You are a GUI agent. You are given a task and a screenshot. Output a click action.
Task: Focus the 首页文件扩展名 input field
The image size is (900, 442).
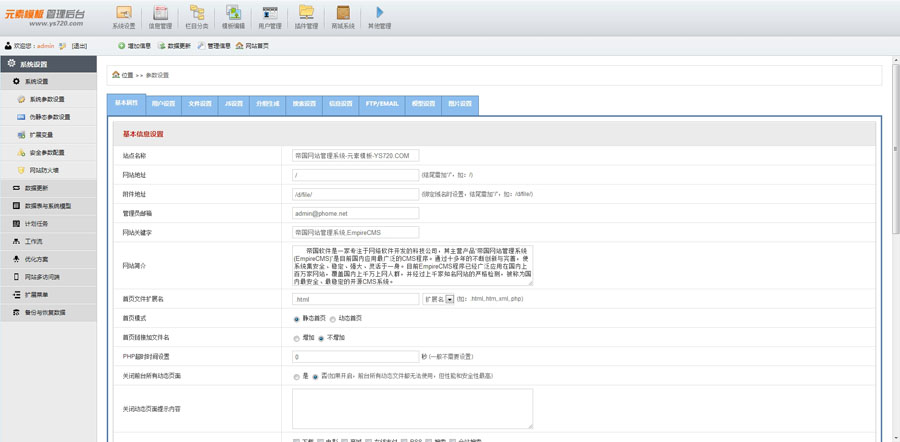355,299
